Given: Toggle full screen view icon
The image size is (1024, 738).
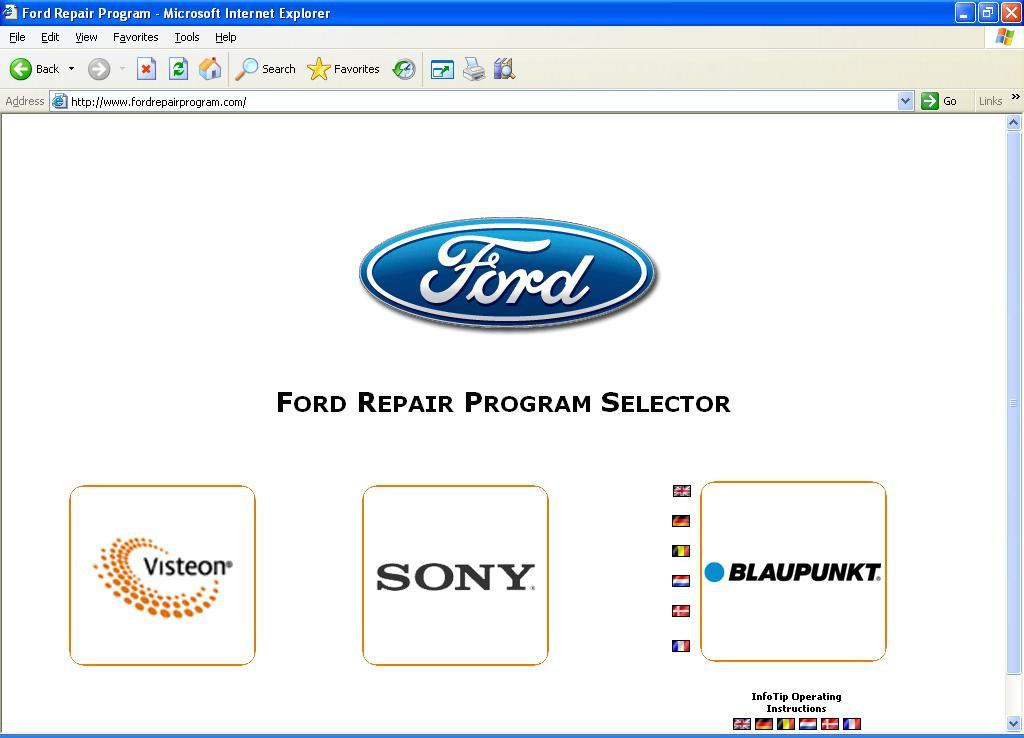Looking at the screenshot, I should tap(442, 69).
